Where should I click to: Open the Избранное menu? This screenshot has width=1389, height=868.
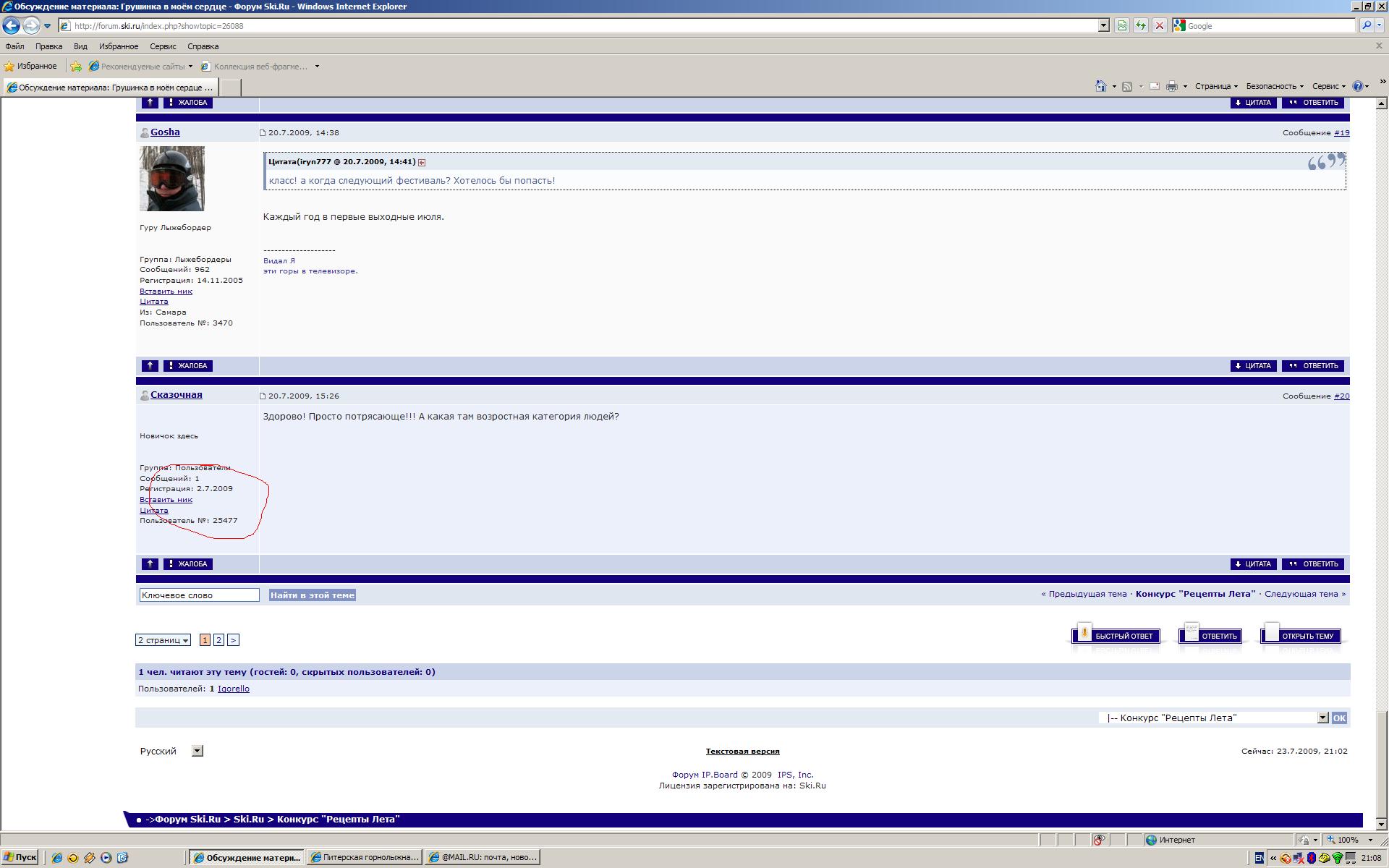point(119,46)
